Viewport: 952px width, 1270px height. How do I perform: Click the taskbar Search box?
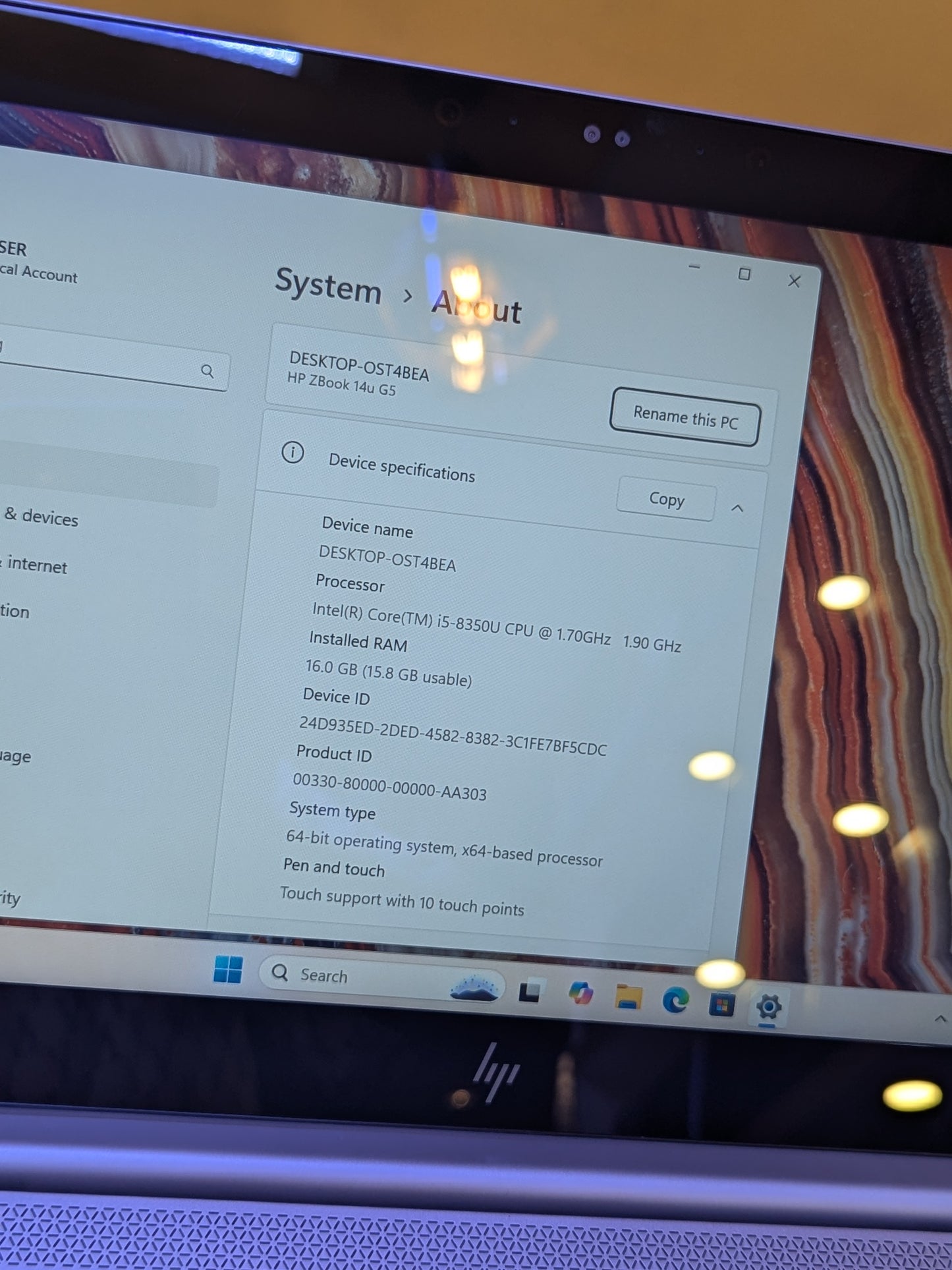pyautogui.click(x=382, y=979)
